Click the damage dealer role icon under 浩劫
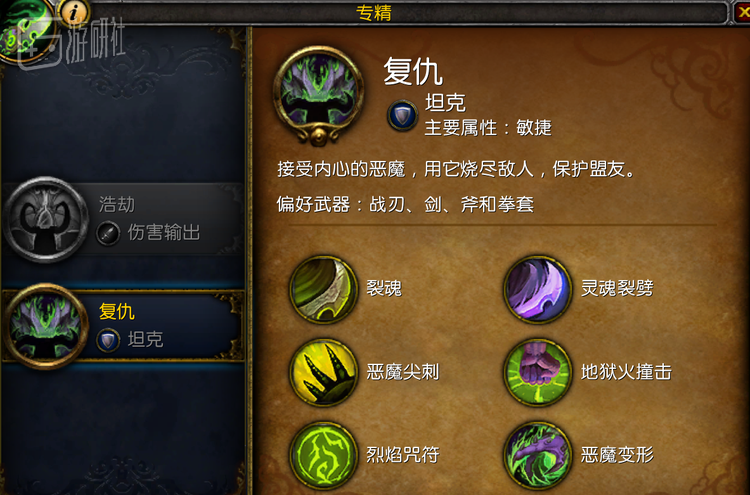The width and height of the screenshot is (750, 495). click(108, 233)
